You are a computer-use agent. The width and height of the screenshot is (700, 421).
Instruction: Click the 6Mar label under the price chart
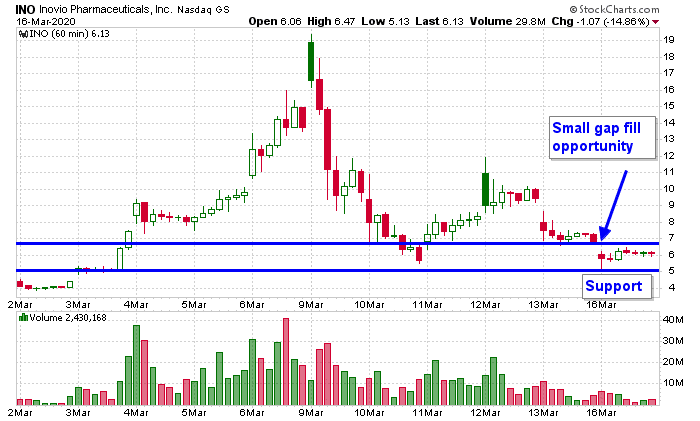pos(252,305)
